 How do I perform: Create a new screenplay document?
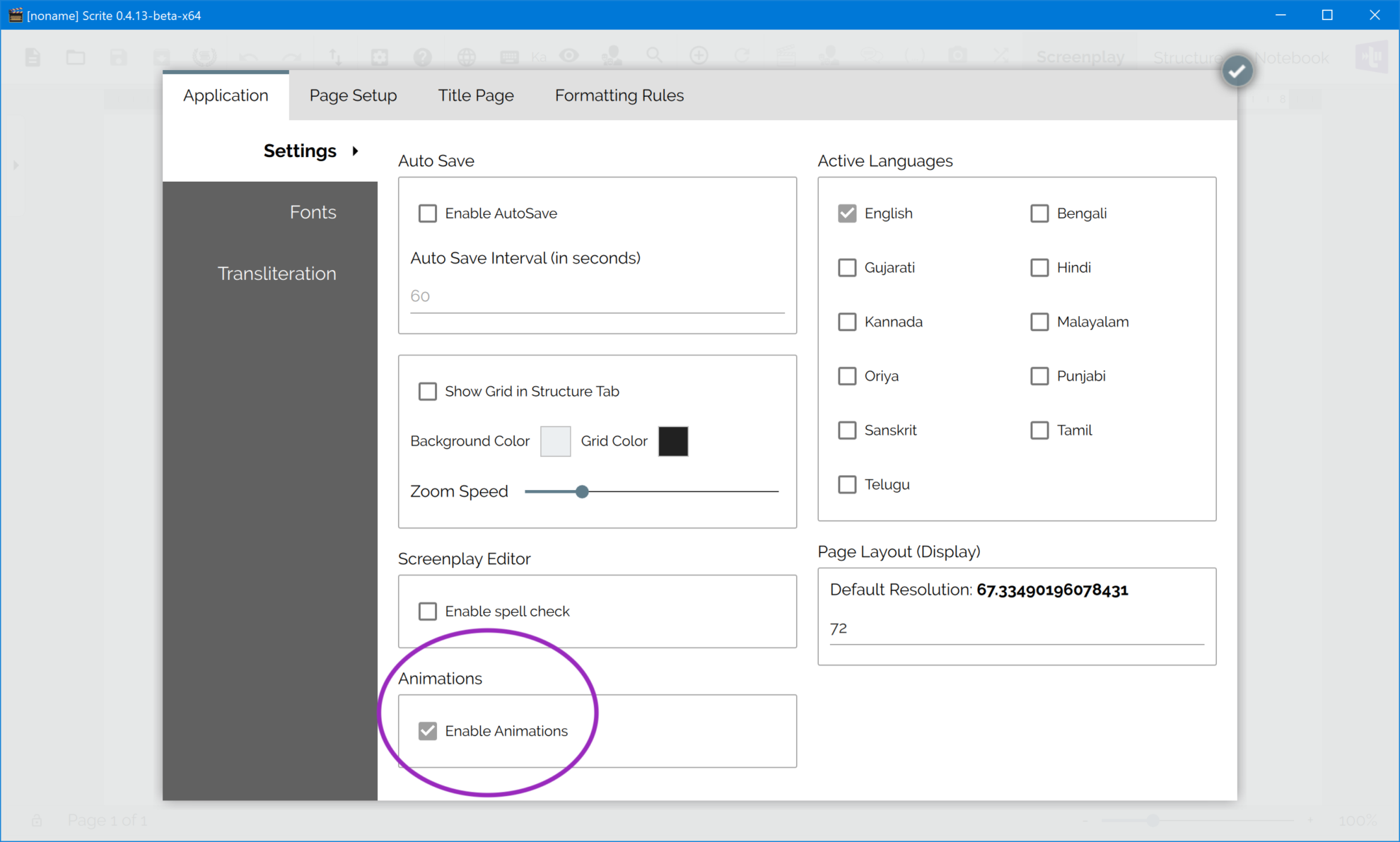(x=33, y=57)
